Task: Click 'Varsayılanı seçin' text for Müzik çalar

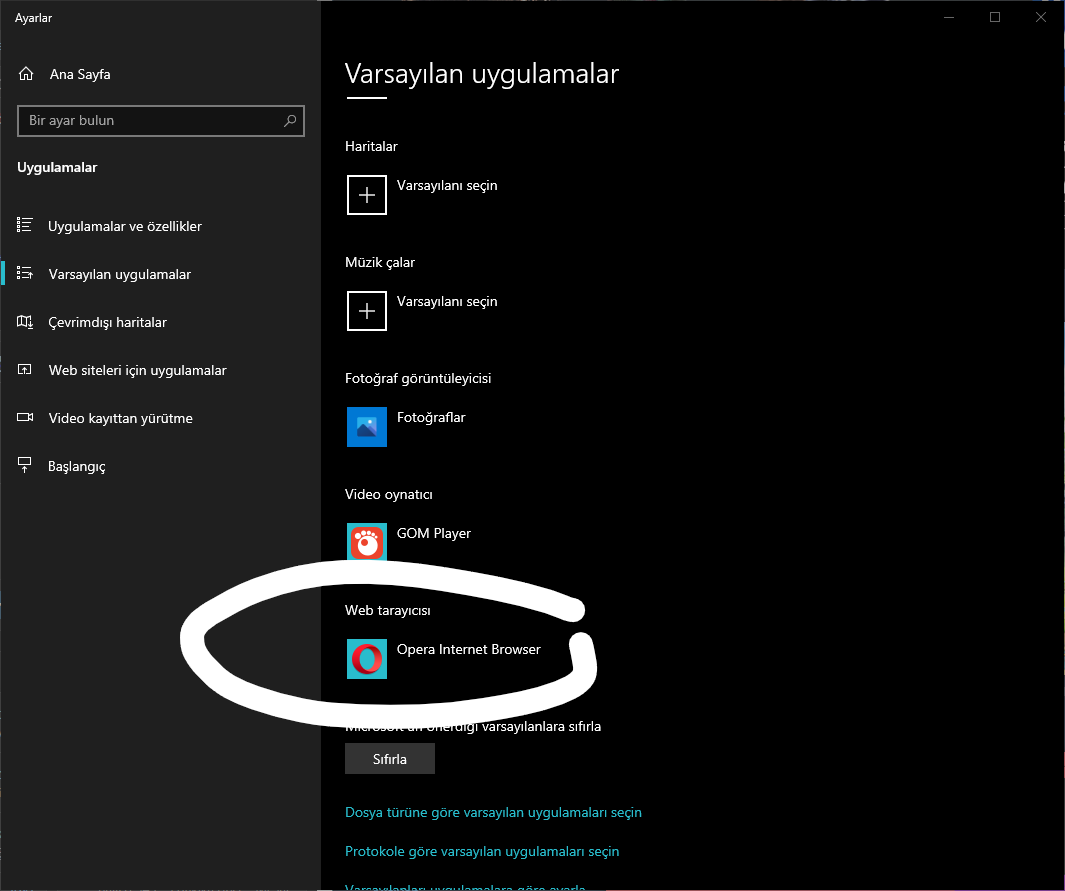Action: click(447, 302)
